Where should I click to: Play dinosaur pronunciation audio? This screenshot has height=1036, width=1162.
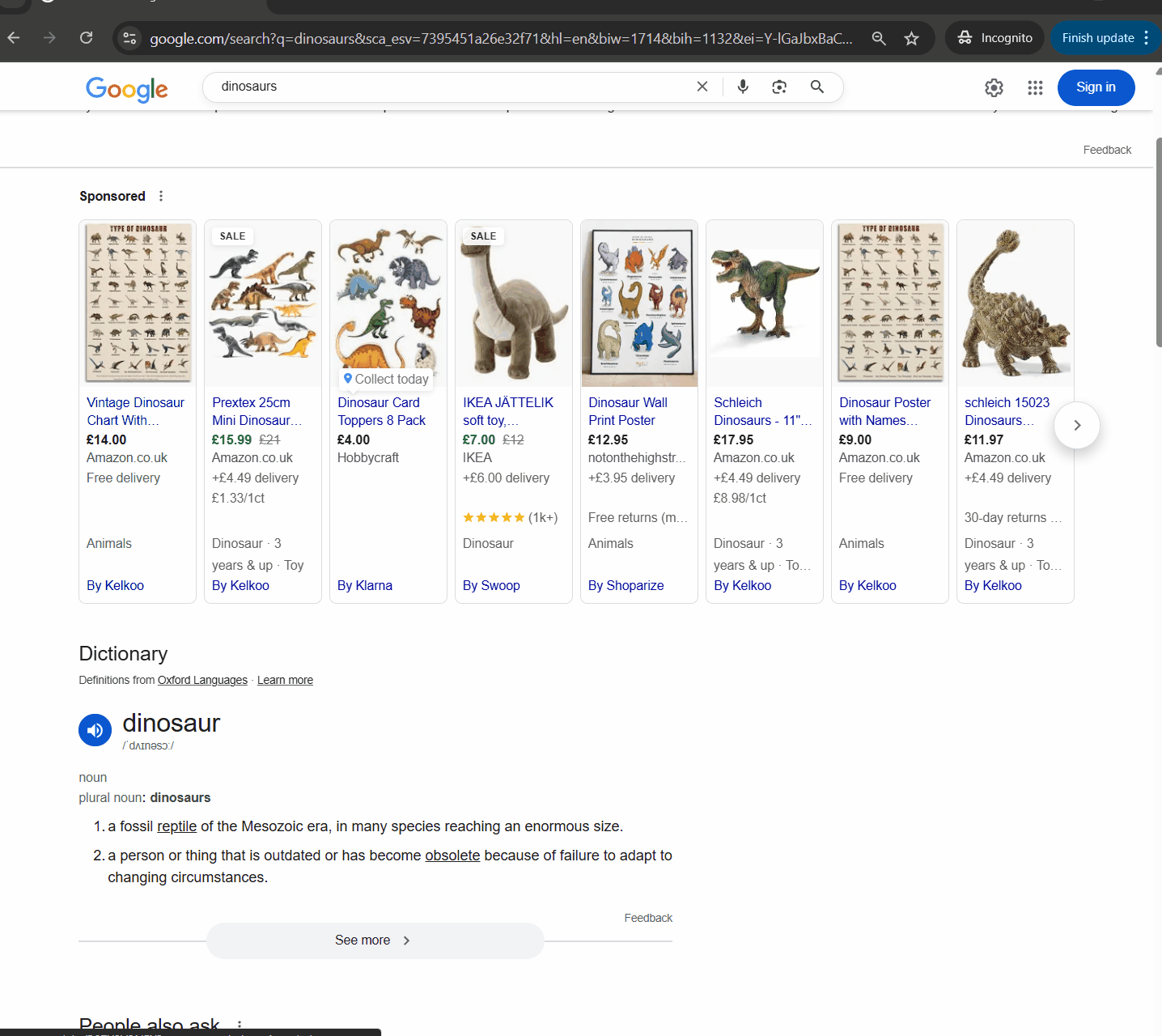point(95,730)
